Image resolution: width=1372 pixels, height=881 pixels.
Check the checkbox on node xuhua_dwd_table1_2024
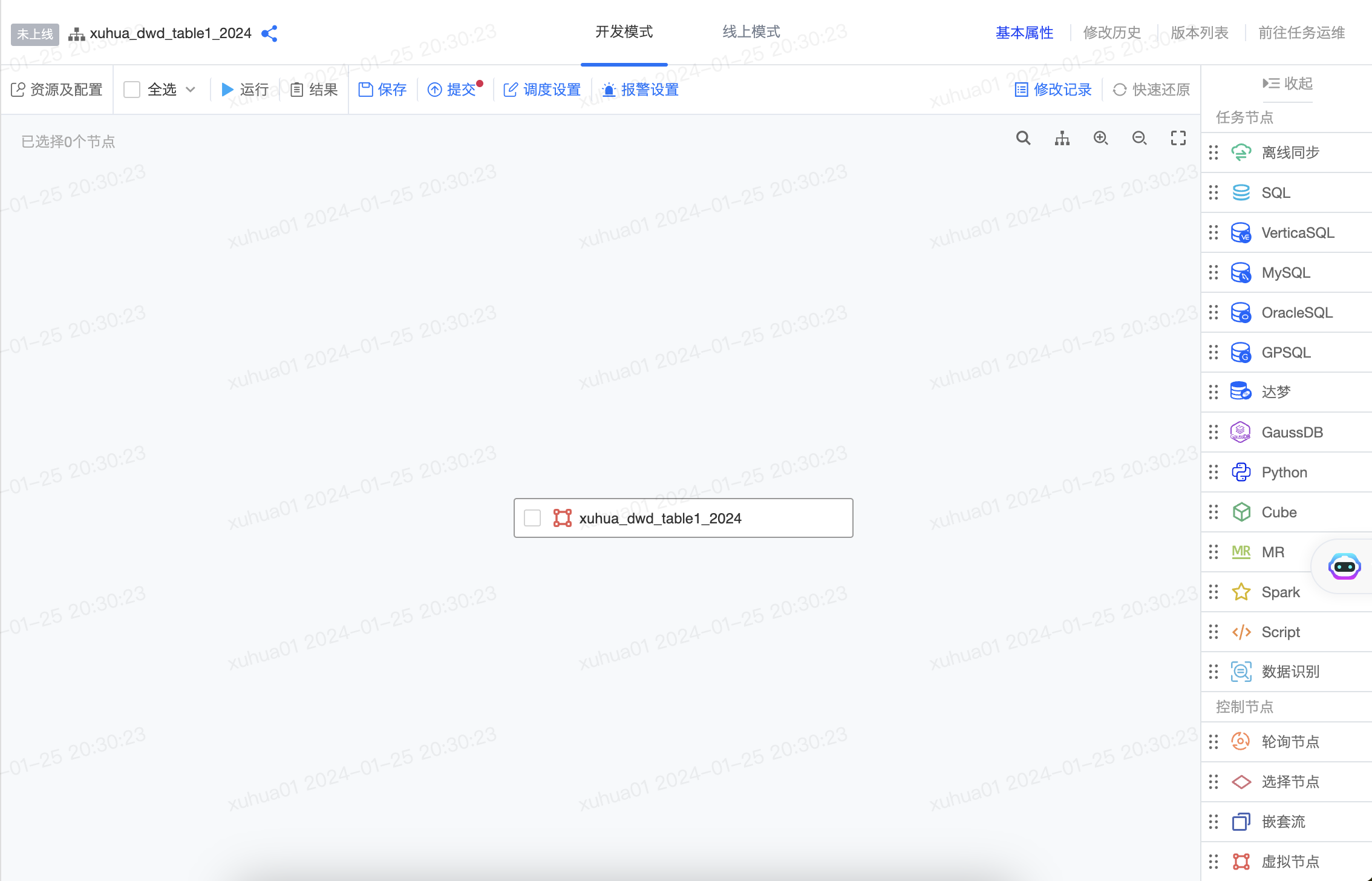[x=532, y=518]
